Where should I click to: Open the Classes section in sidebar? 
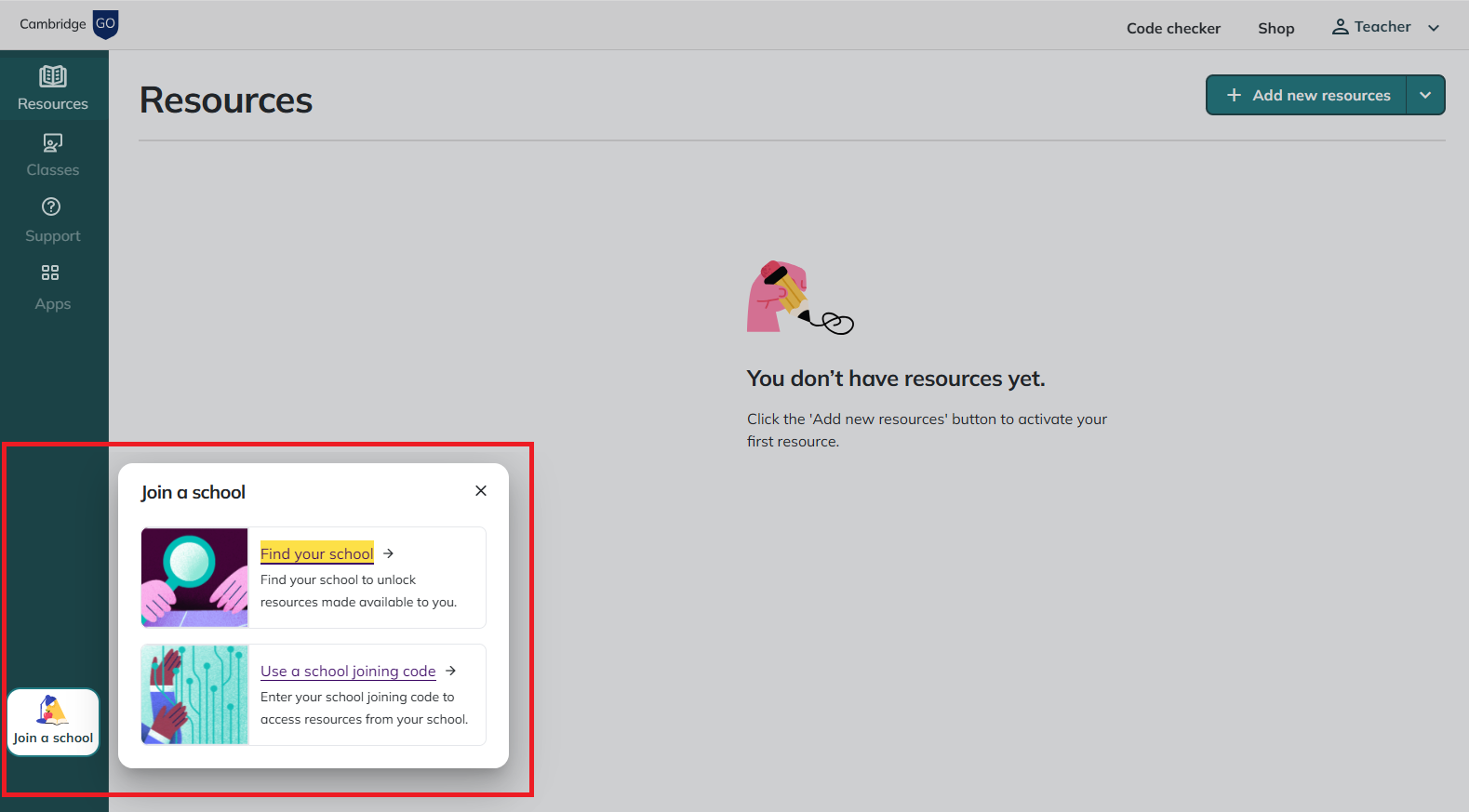pyautogui.click(x=53, y=155)
